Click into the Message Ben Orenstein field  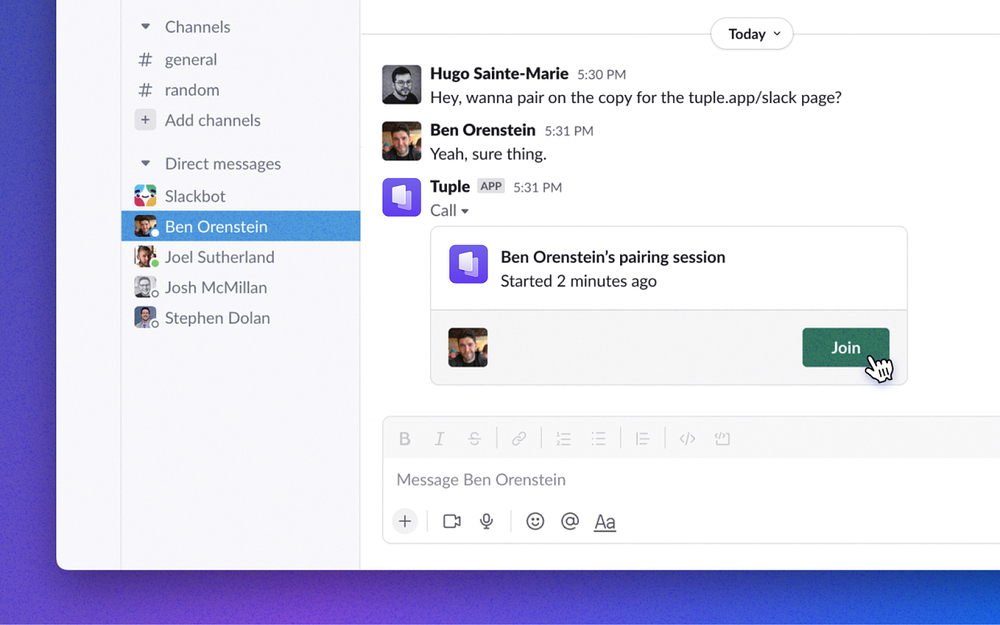692,480
